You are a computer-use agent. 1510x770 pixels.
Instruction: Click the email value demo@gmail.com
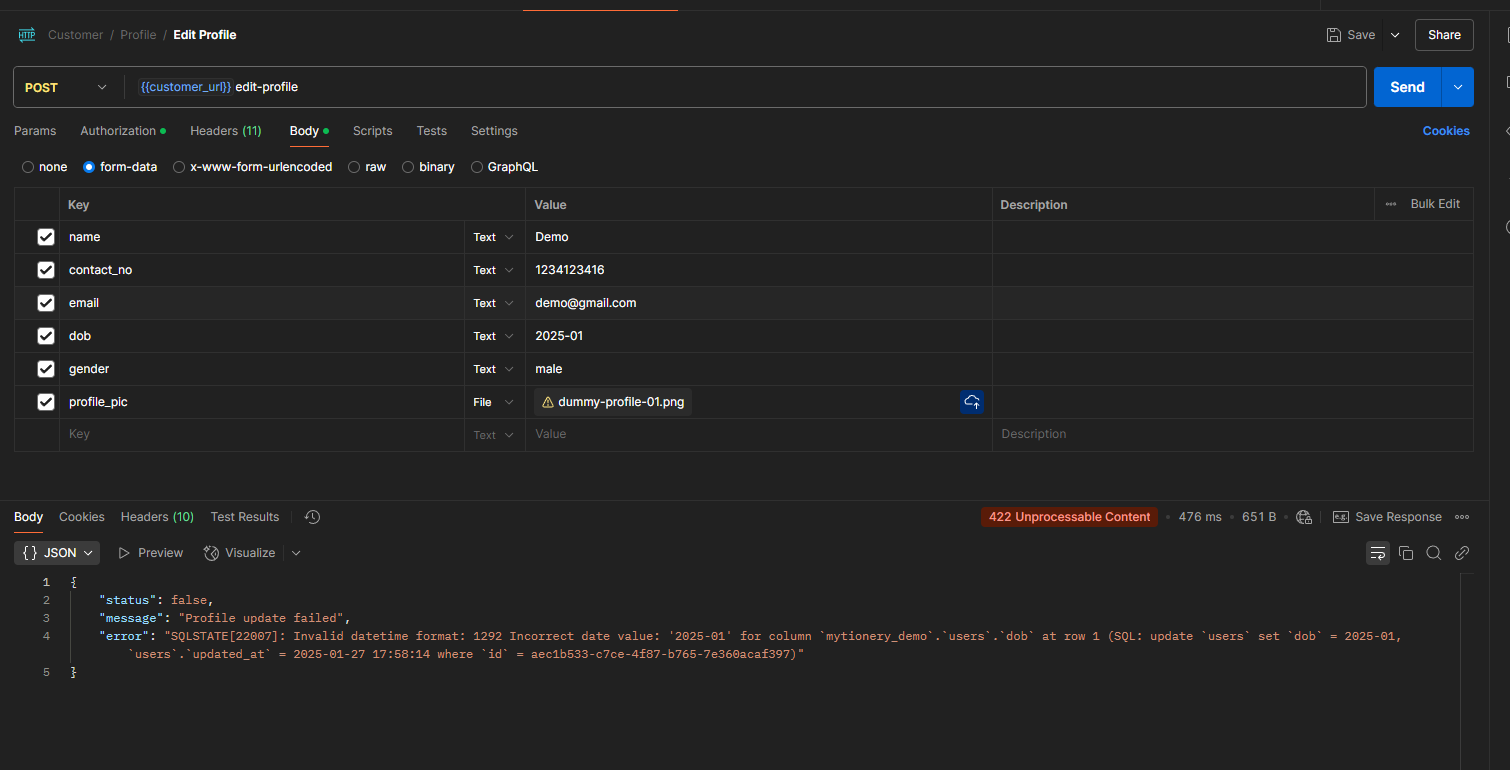(586, 303)
